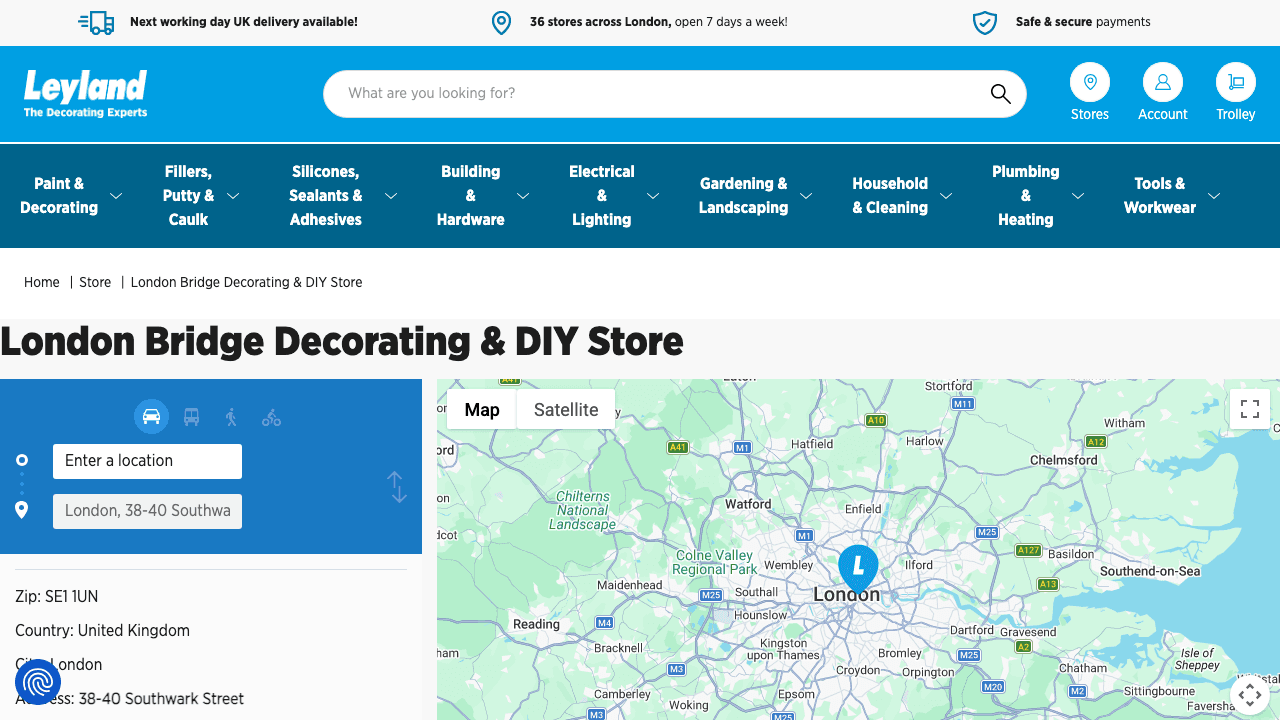The height and width of the screenshot is (720, 1280).
Task: Click the Zip: SE1 1UN text
Action: (x=57, y=596)
